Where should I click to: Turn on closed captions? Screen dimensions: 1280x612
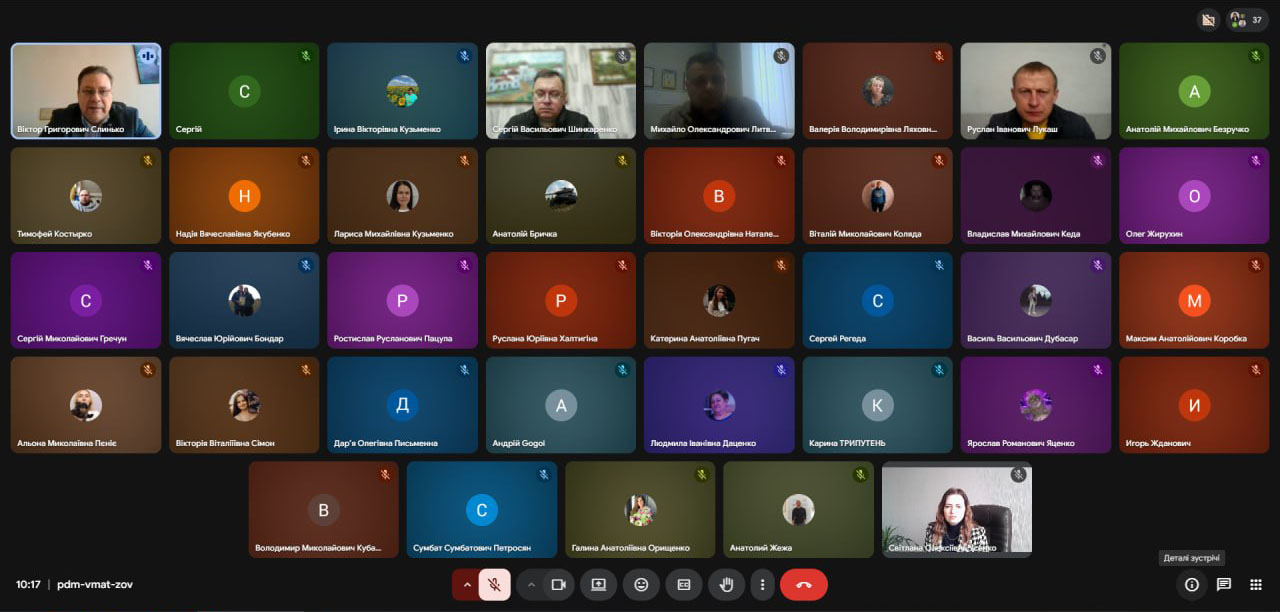click(x=684, y=585)
